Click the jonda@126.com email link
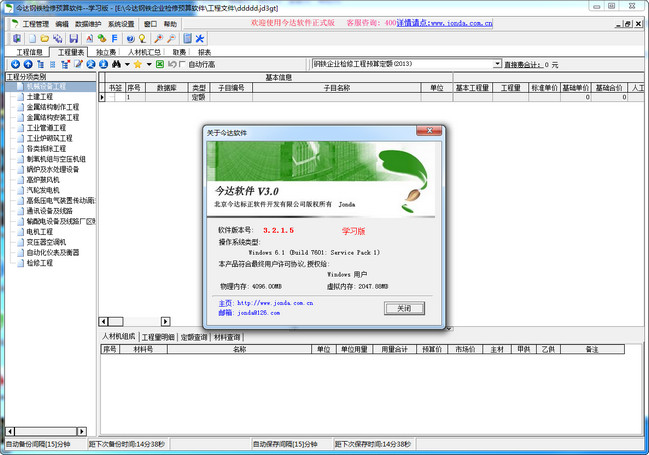Screen dimensions: 649x455 tap(258, 313)
